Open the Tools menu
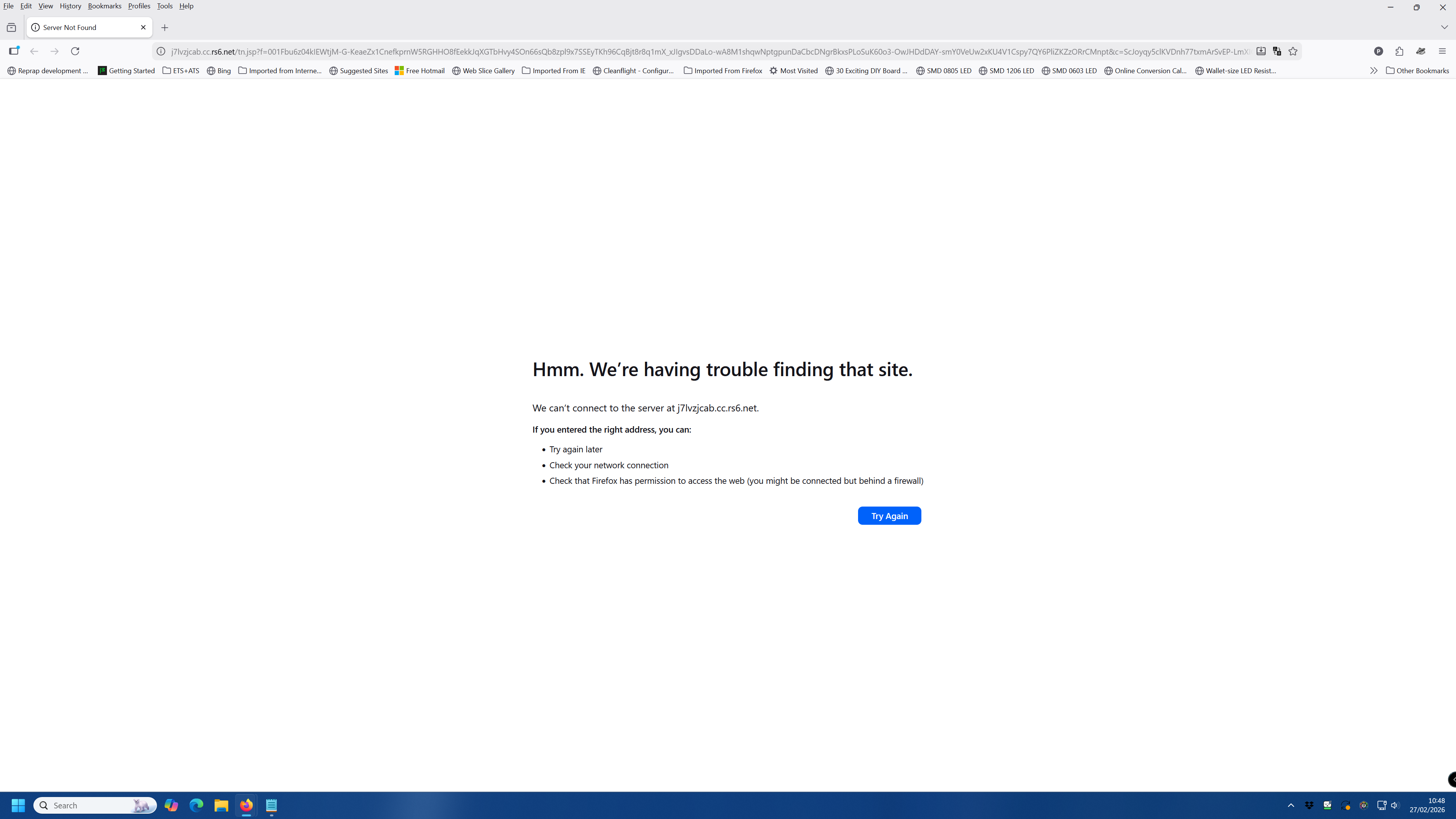1456x819 pixels. point(165,6)
